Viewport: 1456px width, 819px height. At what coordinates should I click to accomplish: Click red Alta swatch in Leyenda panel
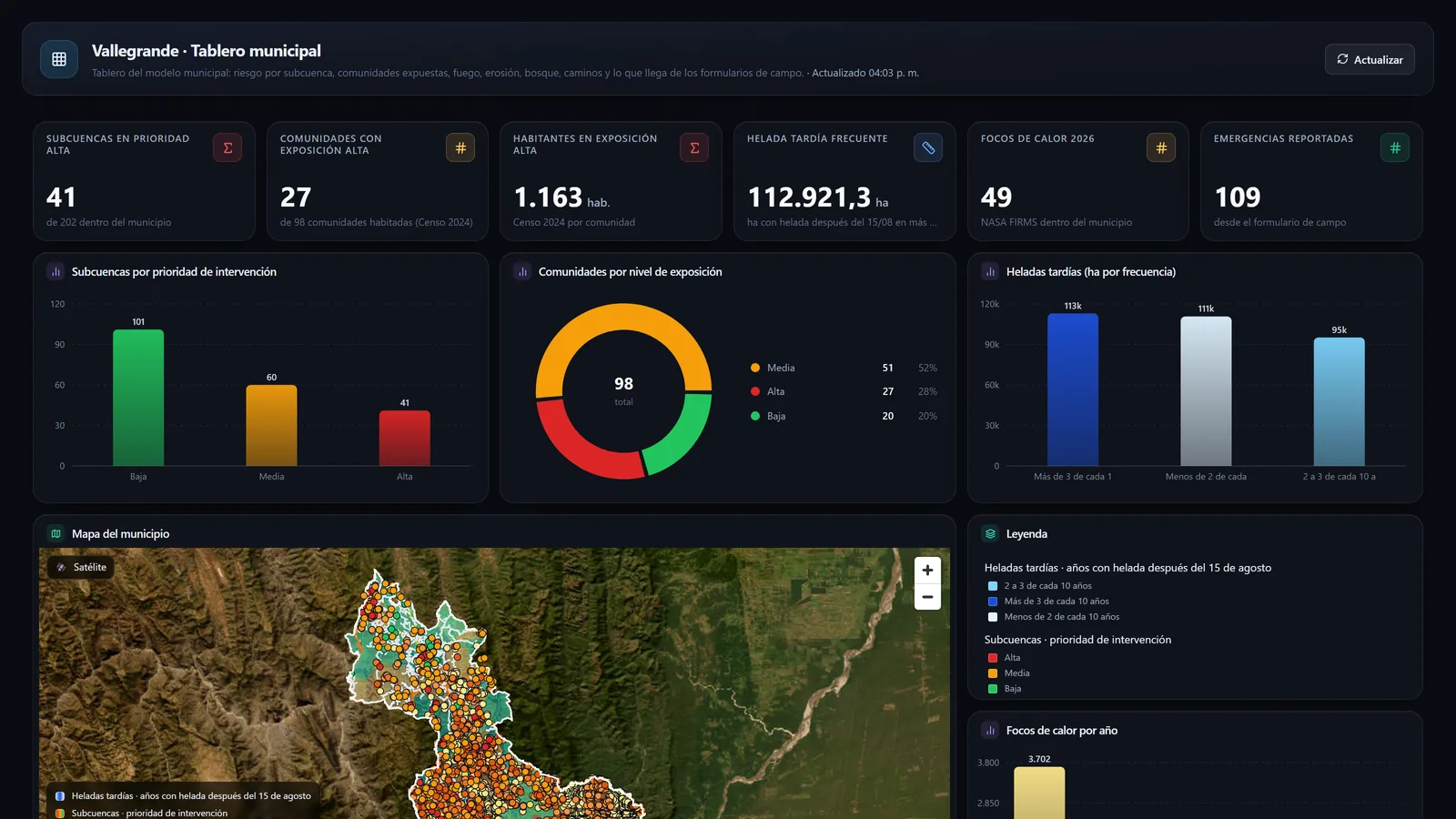(x=993, y=658)
